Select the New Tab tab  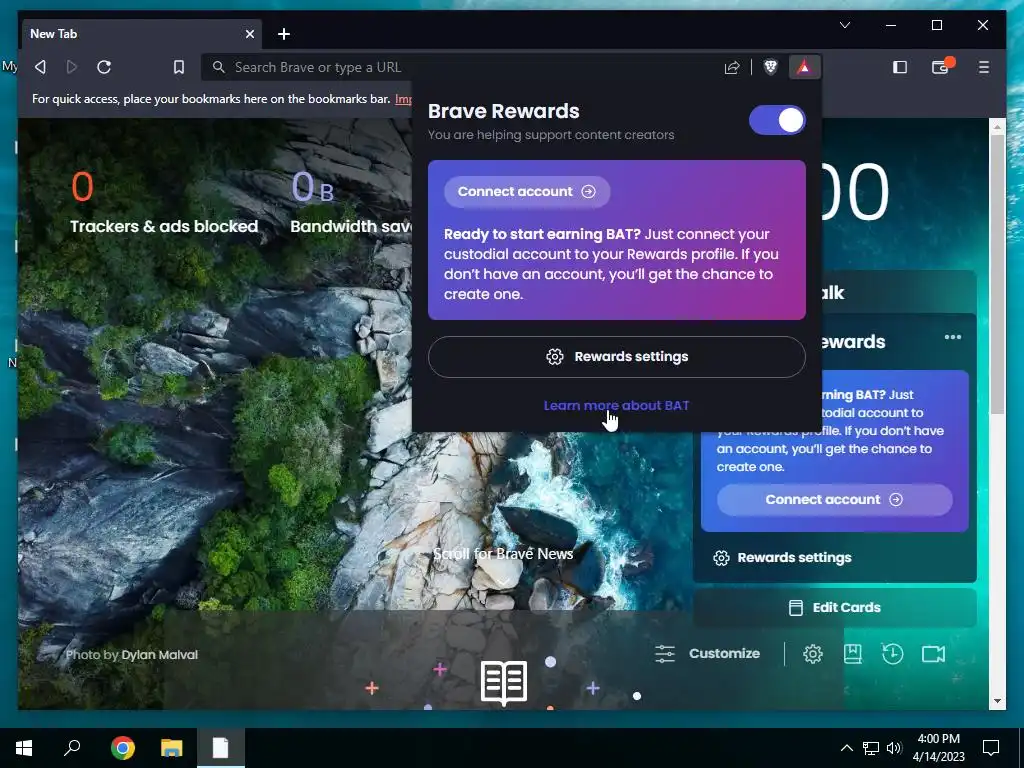pos(142,34)
